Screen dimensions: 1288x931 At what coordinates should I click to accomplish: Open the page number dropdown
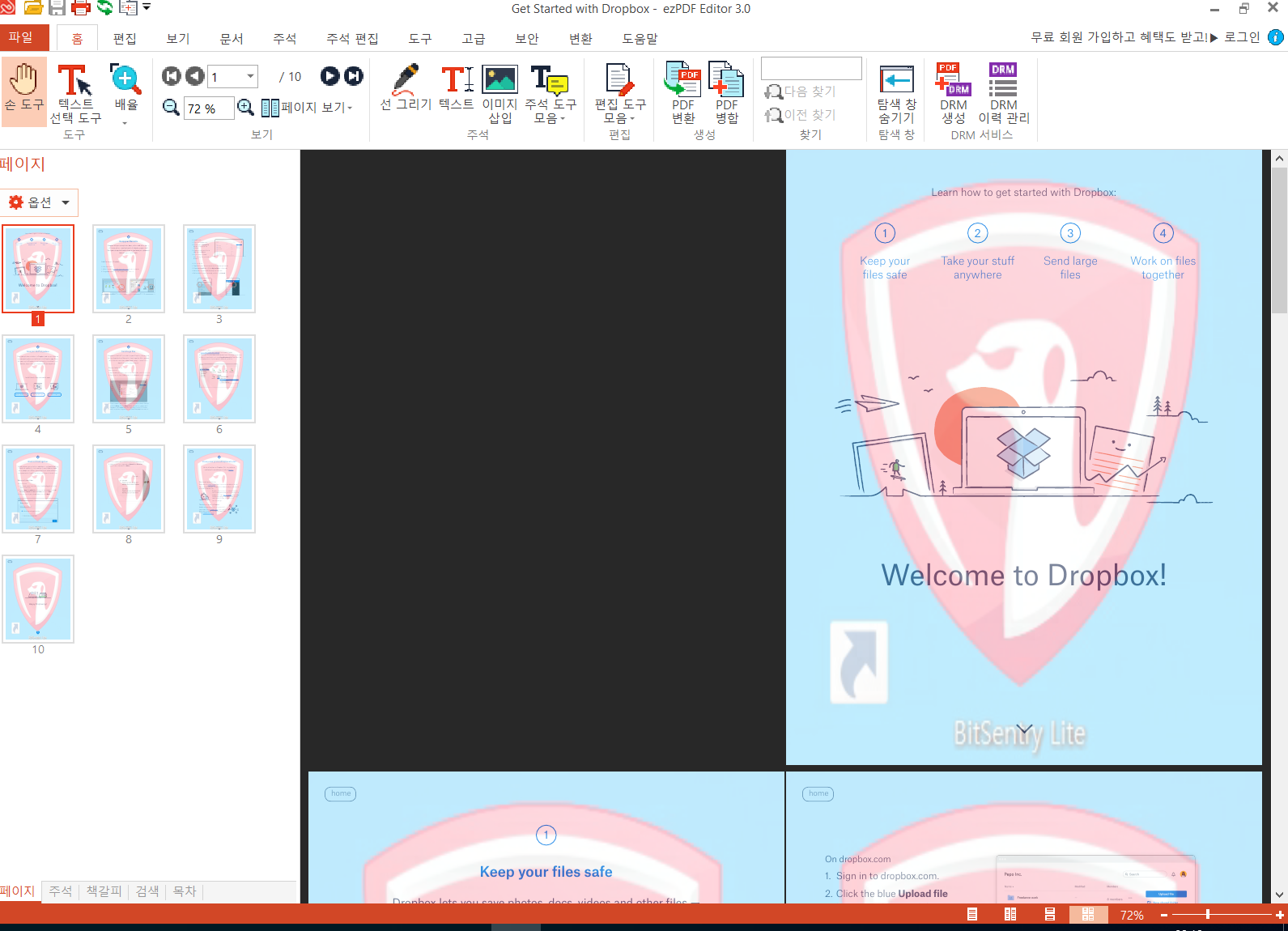point(250,76)
